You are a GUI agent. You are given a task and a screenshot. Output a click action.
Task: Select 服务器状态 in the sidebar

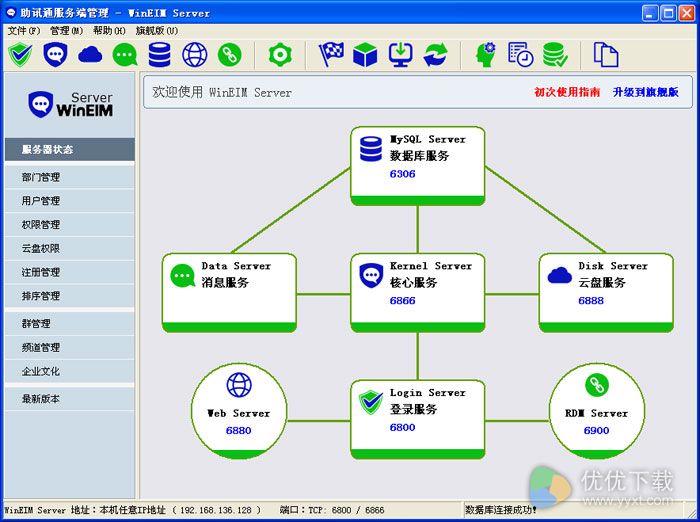70,150
